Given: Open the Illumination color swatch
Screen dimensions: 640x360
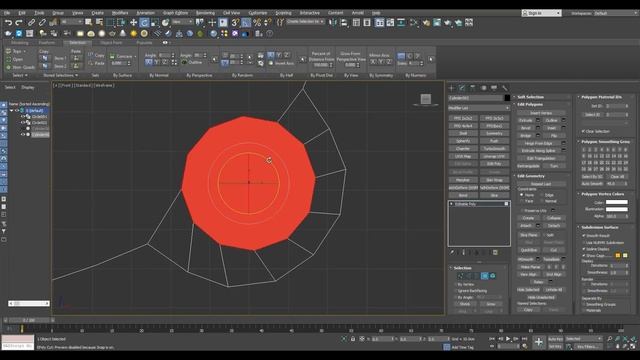Looking at the screenshot, I should (616, 209).
